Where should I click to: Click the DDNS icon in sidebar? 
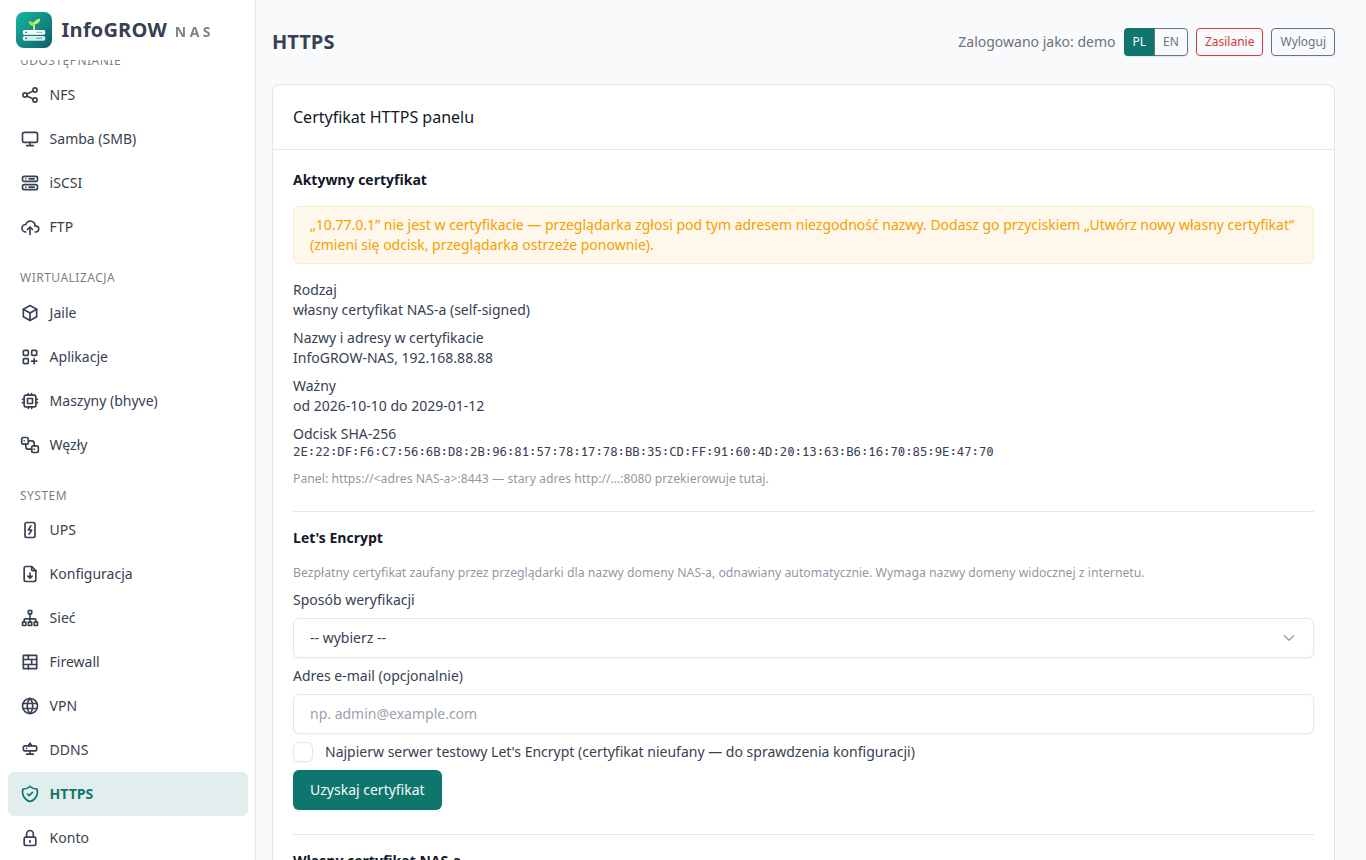[x=30, y=750]
